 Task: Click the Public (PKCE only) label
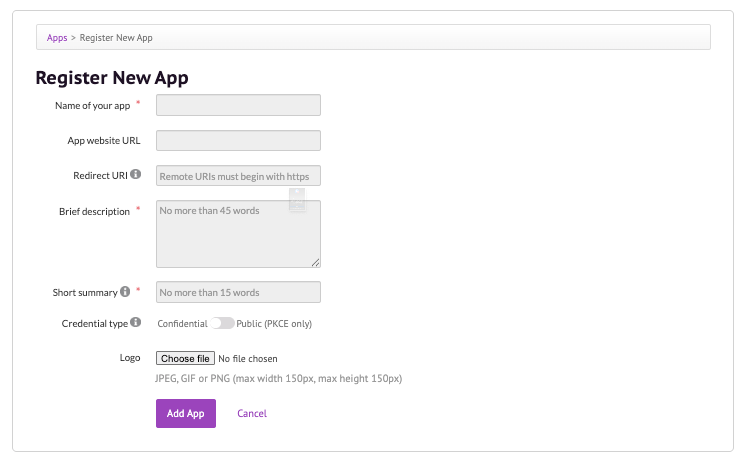[x=274, y=323]
